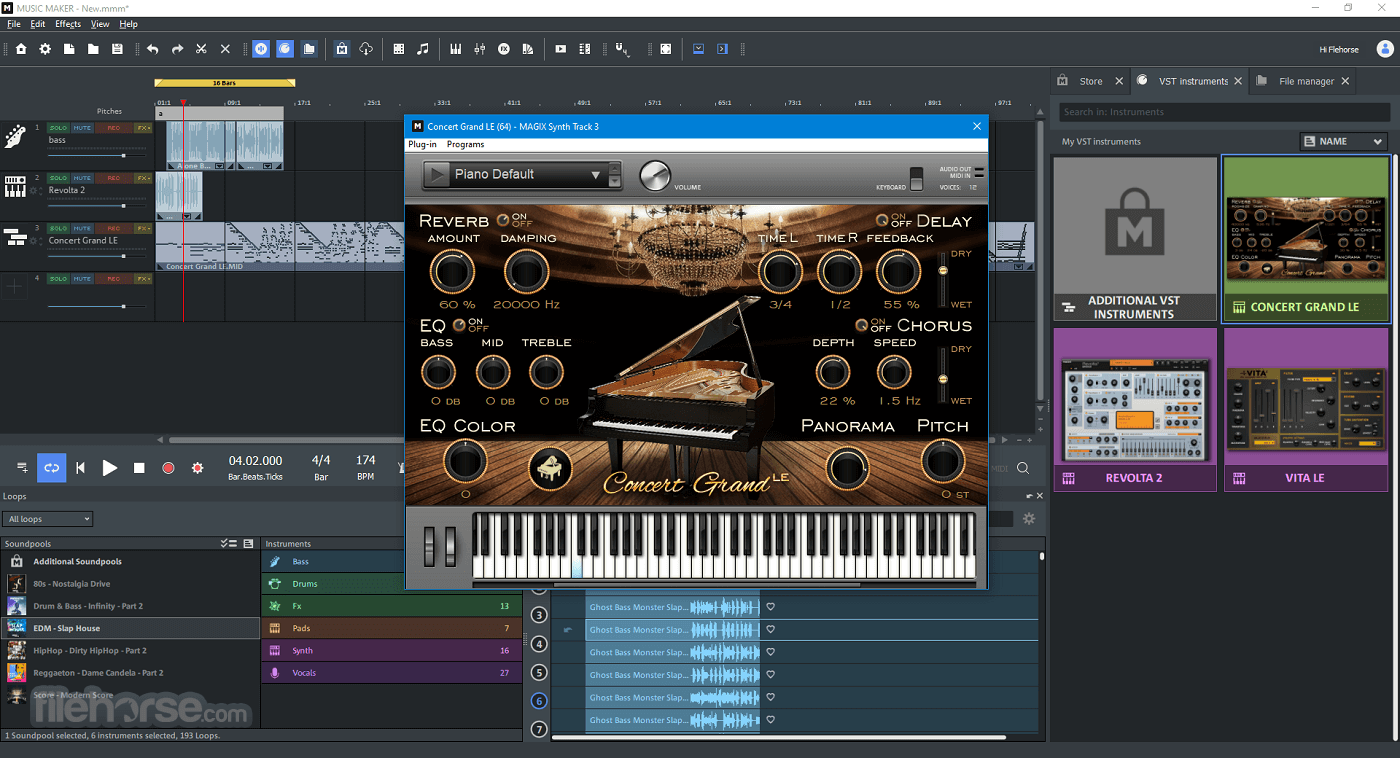Screen dimensions: 1400x758
Task: Open the FX dropdown on Revolta 2 track
Action: tap(143, 178)
